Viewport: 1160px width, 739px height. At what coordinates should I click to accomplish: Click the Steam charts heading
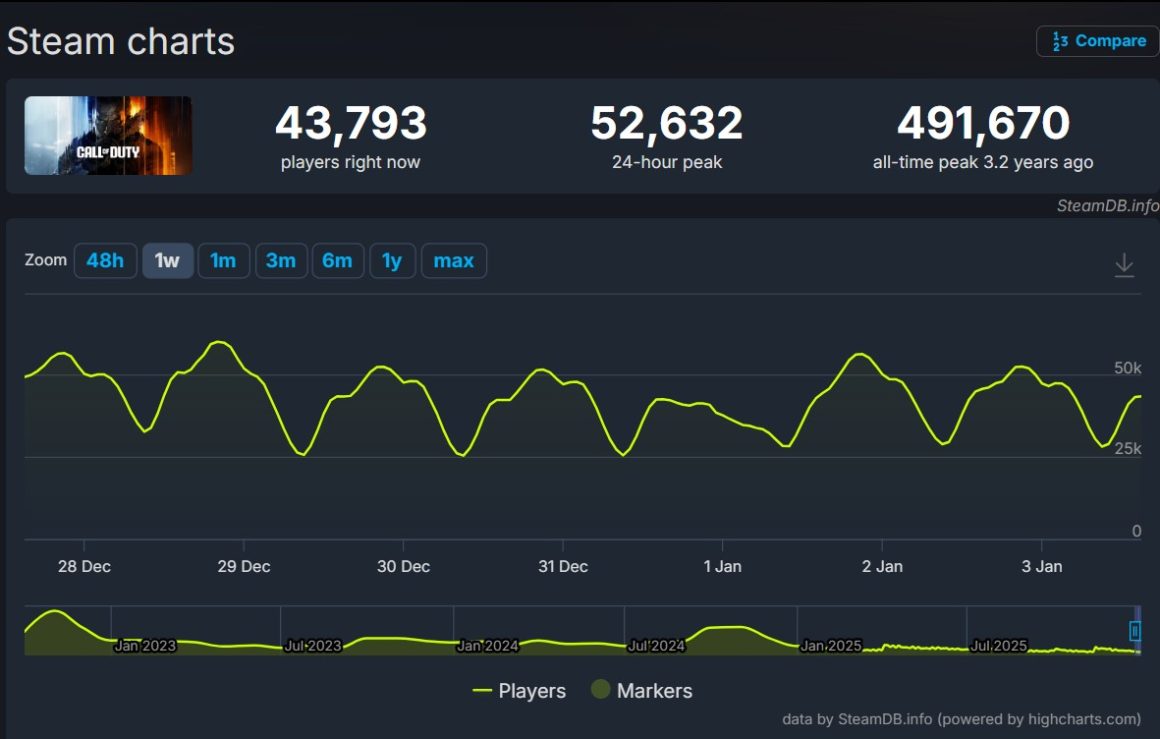[x=120, y=40]
